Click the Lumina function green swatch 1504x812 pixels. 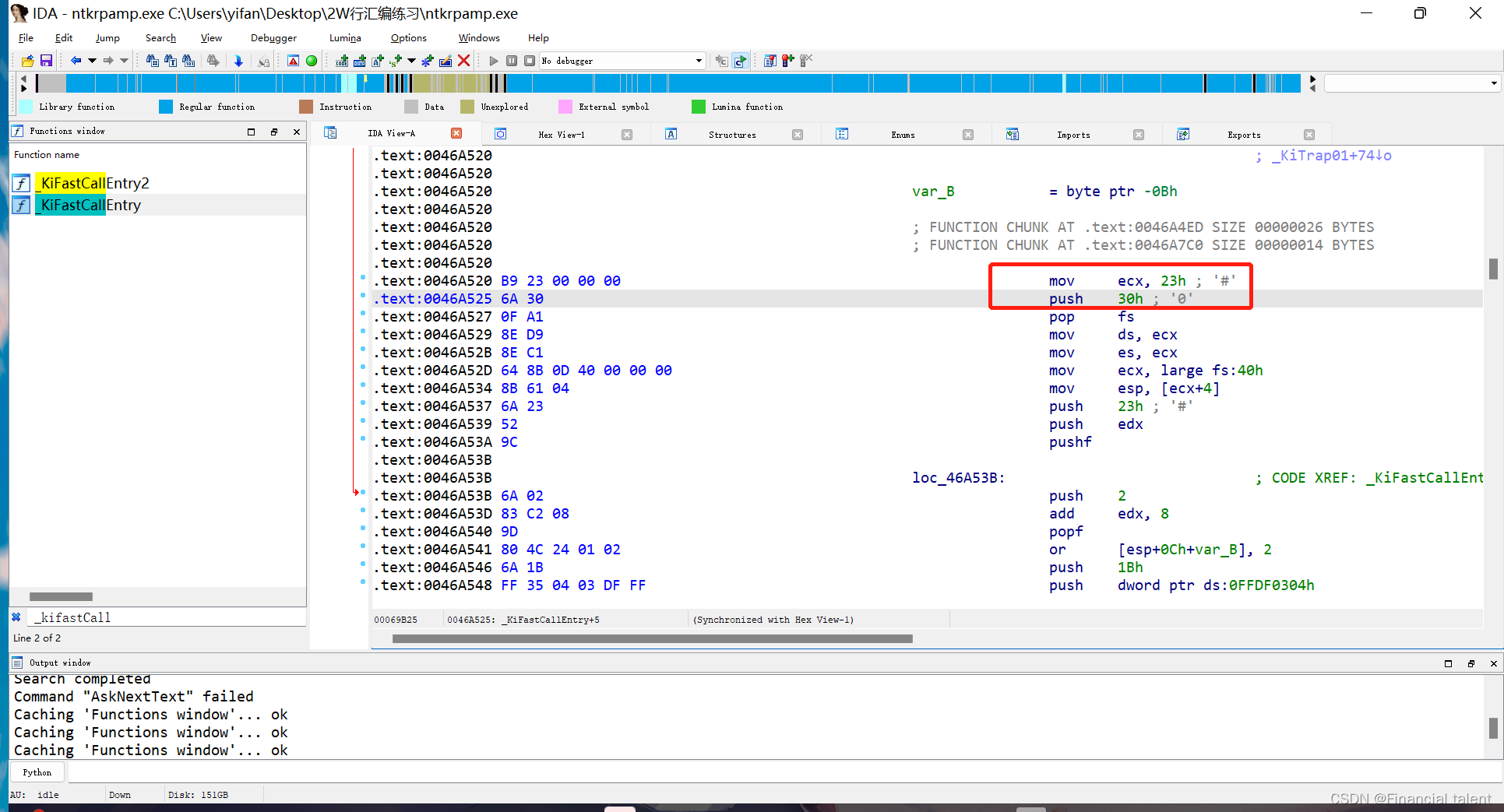pyautogui.click(x=699, y=107)
